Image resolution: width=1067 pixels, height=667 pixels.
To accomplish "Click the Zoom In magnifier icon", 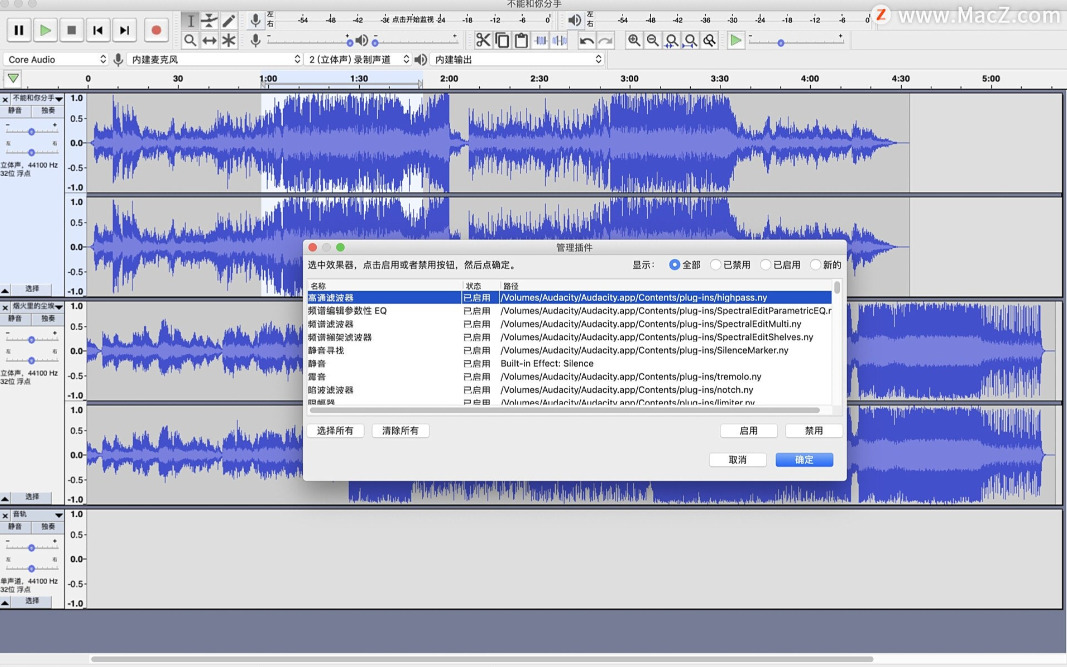I will pyautogui.click(x=634, y=40).
